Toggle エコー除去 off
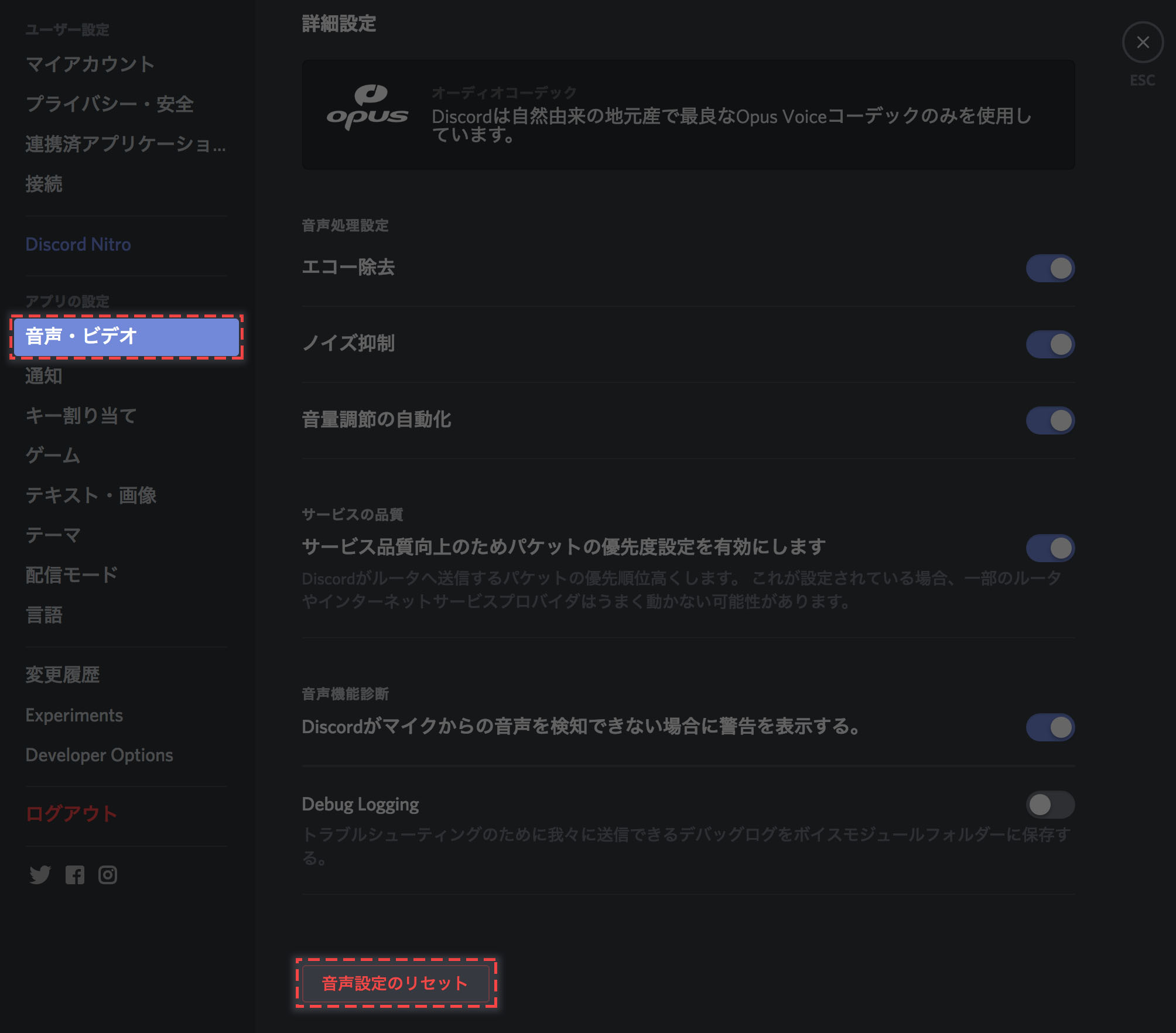This screenshot has height=1033, width=1176. pyautogui.click(x=1050, y=267)
